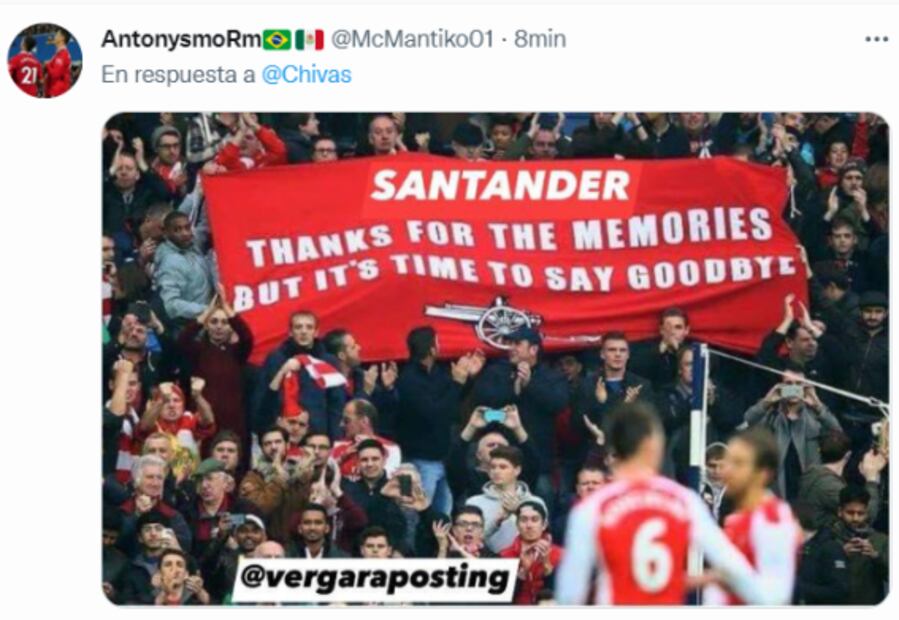Open the attached crowd banner photo
Viewport: 899px width, 620px height.
[x=496, y=358]
